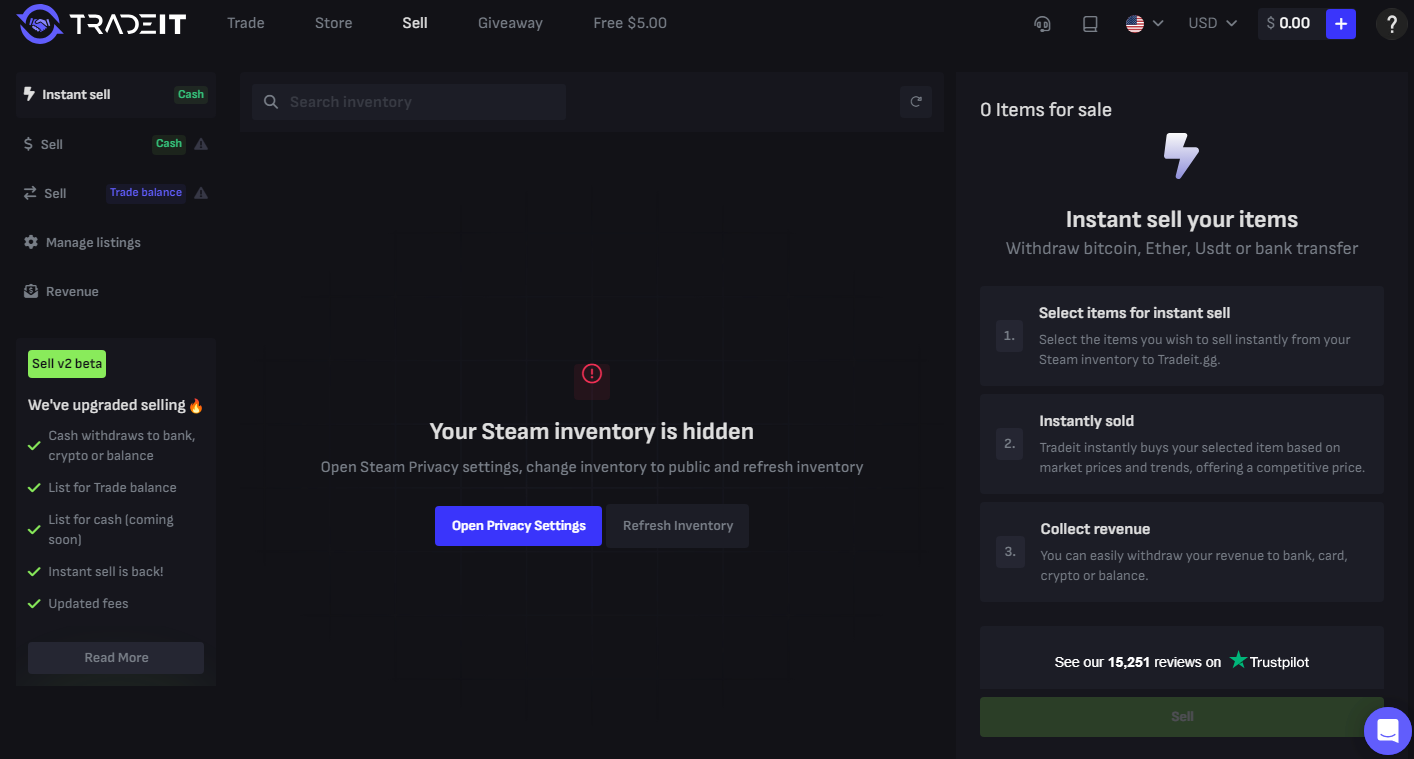Click the Tradeit logo
This screenshot has height=759, width=1414.
(x=102, y=23)
